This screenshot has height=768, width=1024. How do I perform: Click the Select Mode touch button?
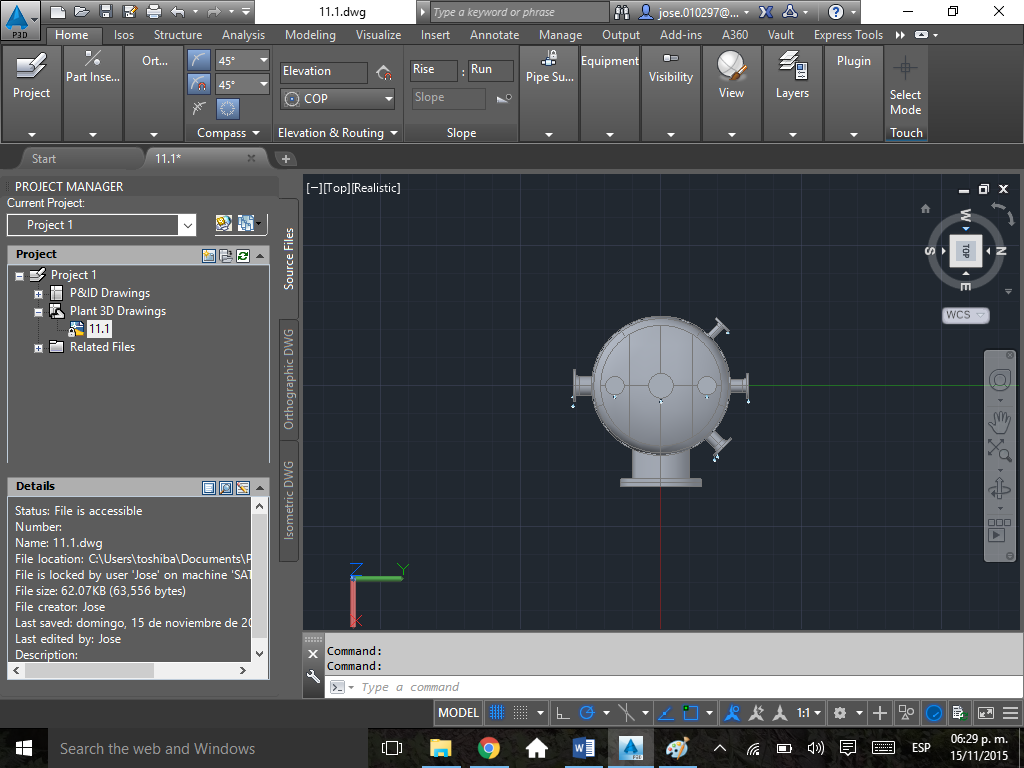(x=905, y=87)
